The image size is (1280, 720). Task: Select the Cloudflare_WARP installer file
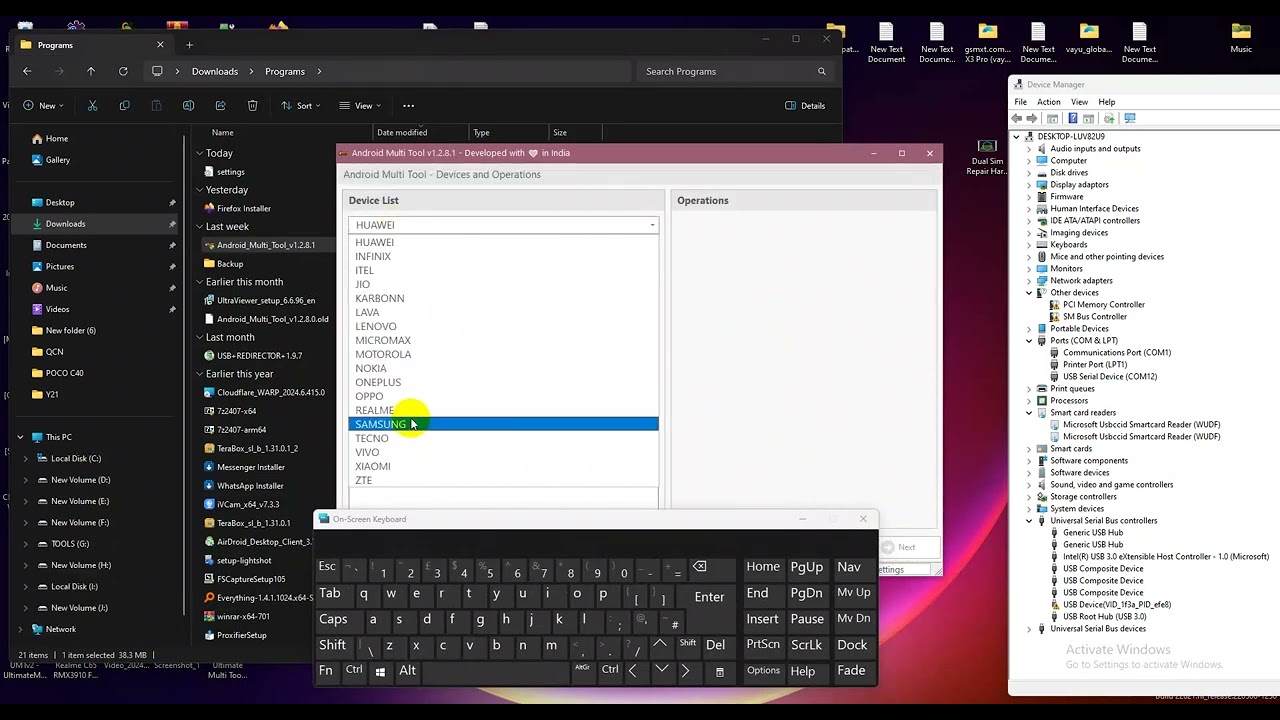click(x=271, y=392)
